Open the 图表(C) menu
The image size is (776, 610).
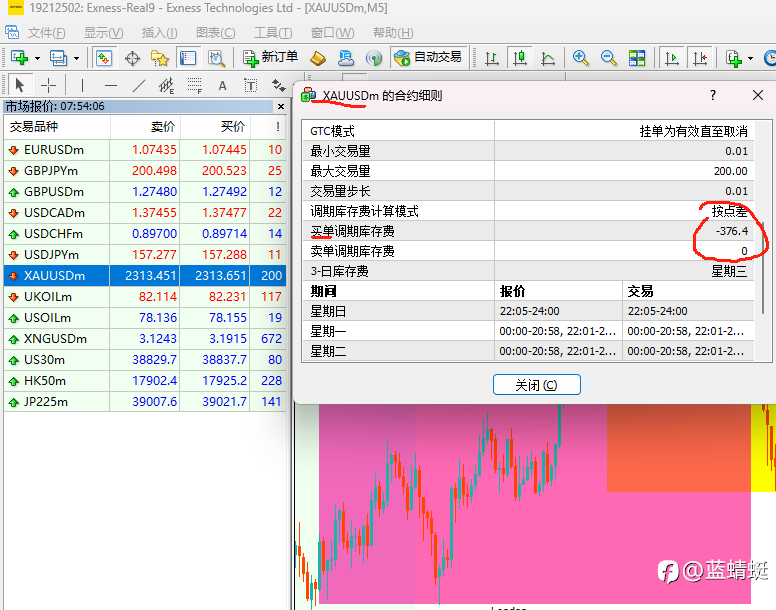216,33
